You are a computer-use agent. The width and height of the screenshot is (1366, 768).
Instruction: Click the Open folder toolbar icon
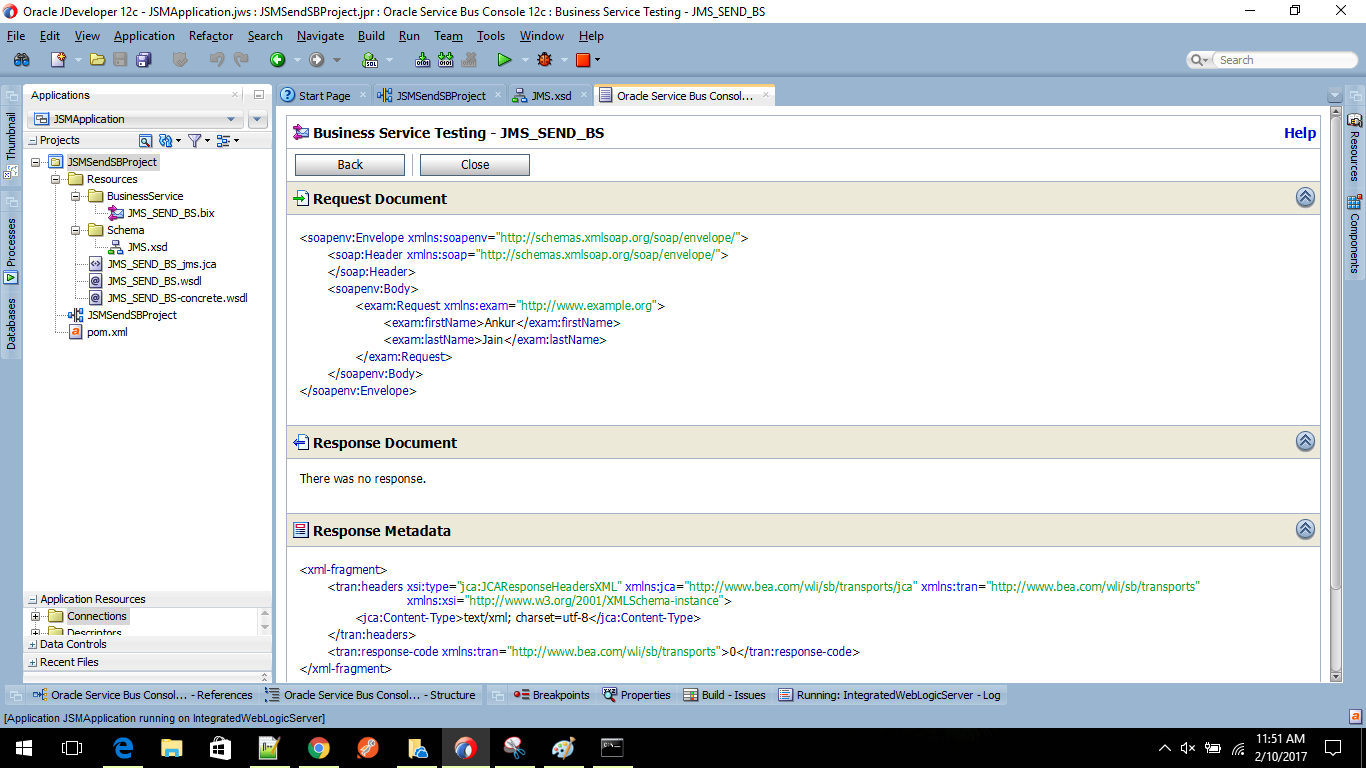[x=97, y=60]
